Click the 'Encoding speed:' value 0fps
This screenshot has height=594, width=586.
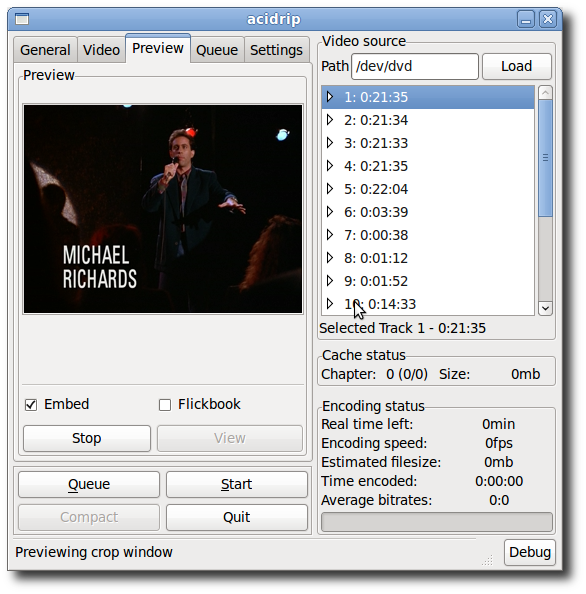point(499,443)
